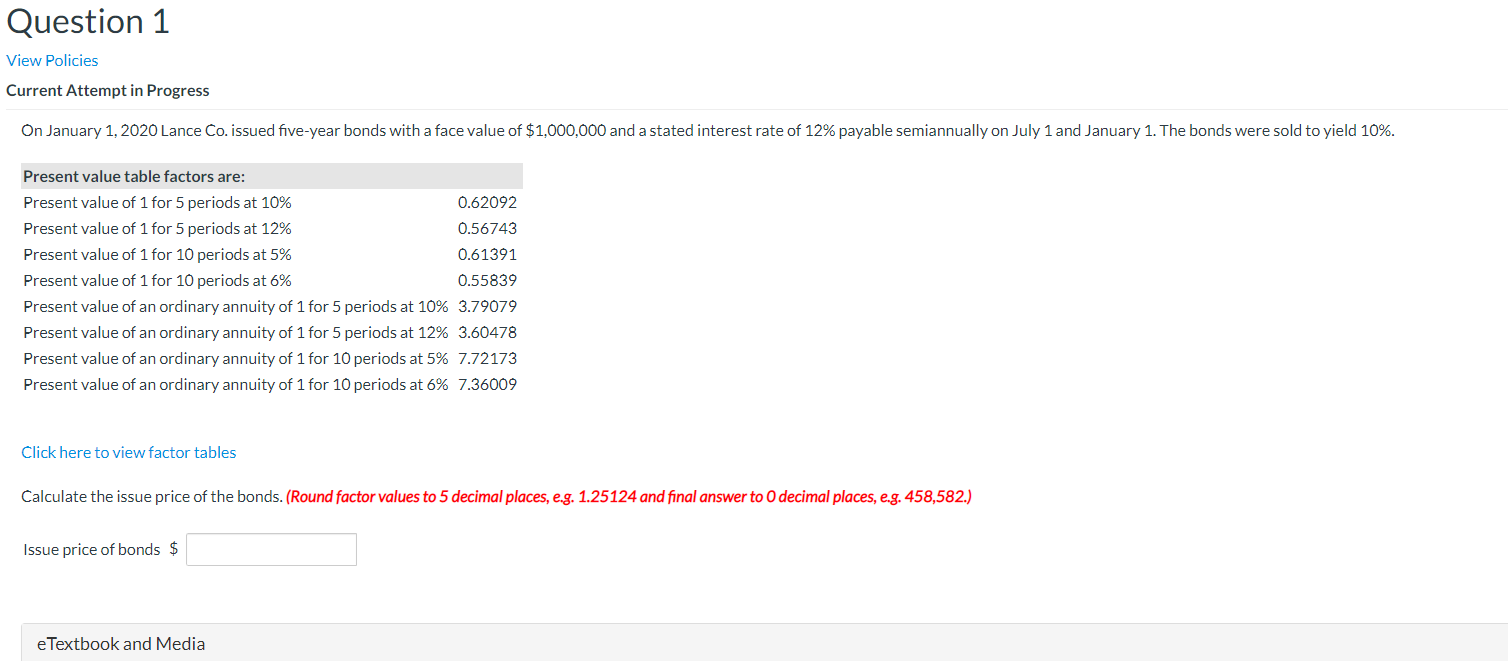This screenshot has height=661, width=1508.
Task: Click here to view factor tables
Action: pyautogui.click(x=128, y=452)
